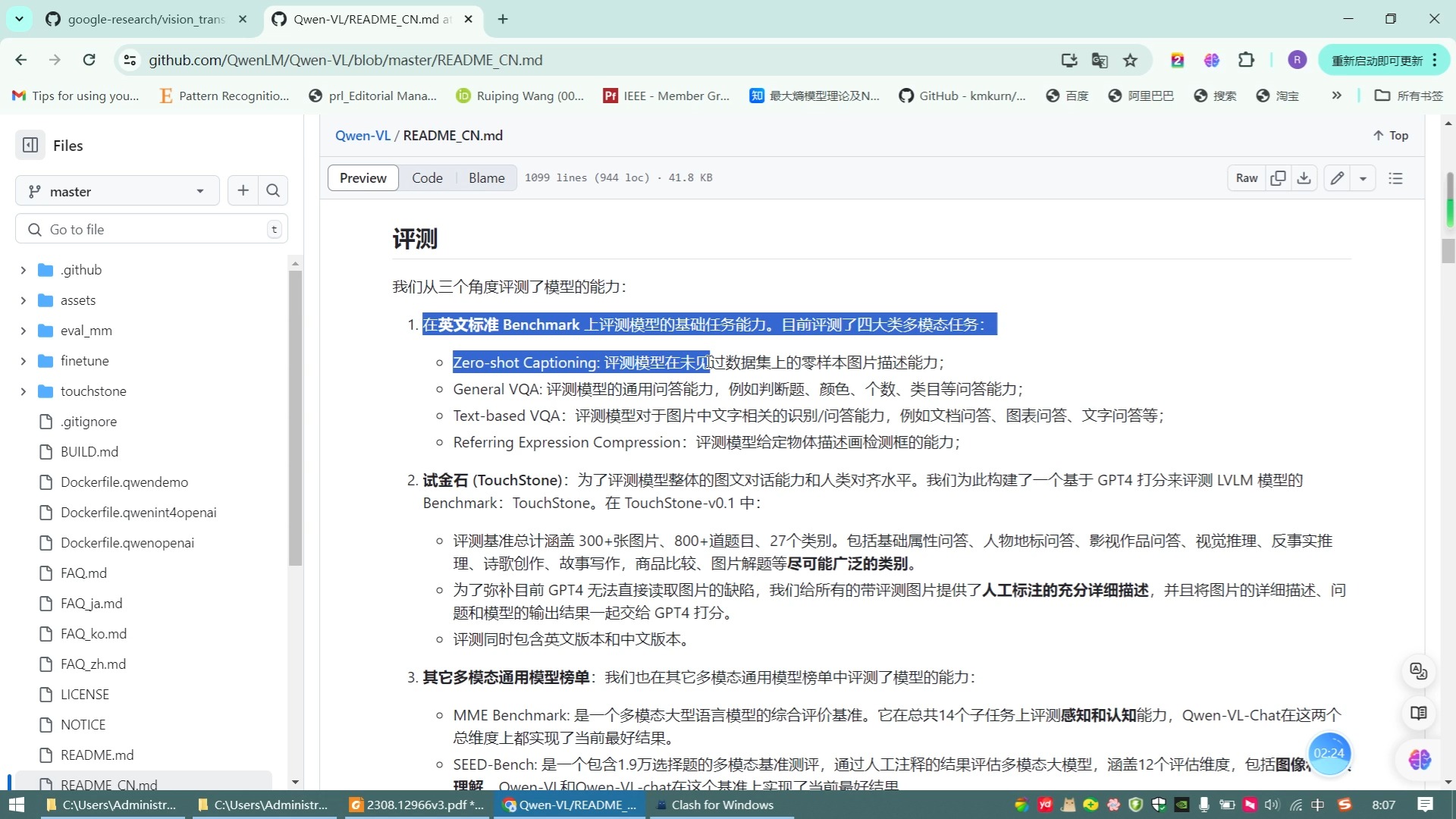Screen dimensions: 1456x819
Task: Open LICENSE file
Action: (x=85, y=695)
